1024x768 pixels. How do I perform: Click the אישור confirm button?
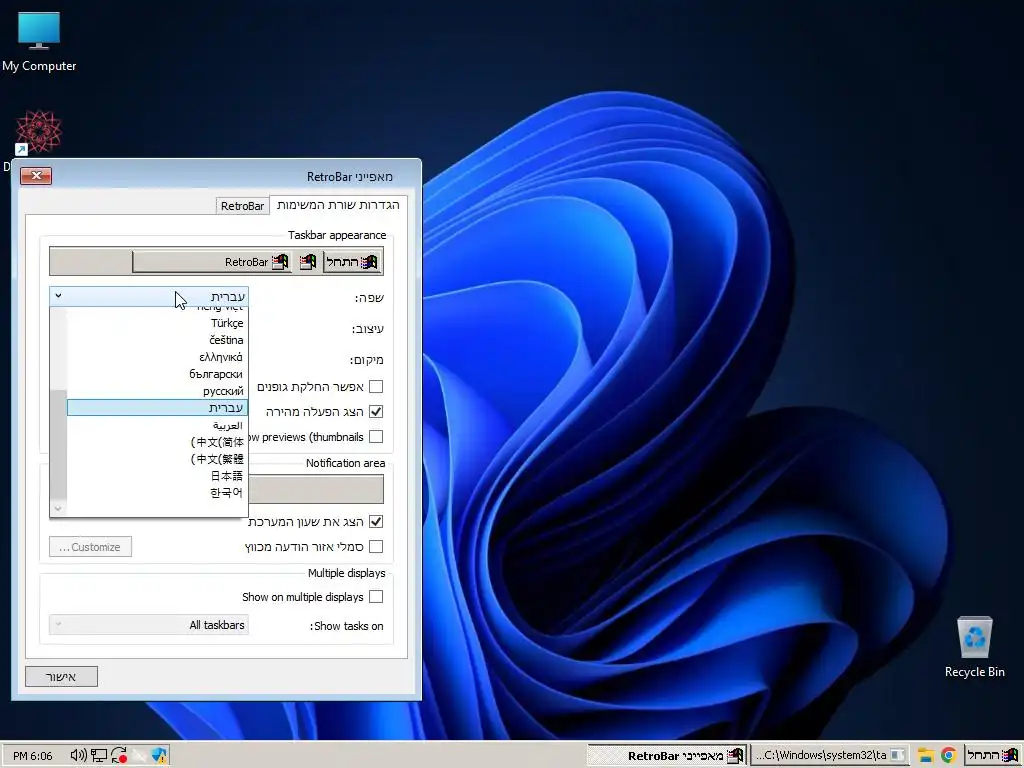pos(61,677)
